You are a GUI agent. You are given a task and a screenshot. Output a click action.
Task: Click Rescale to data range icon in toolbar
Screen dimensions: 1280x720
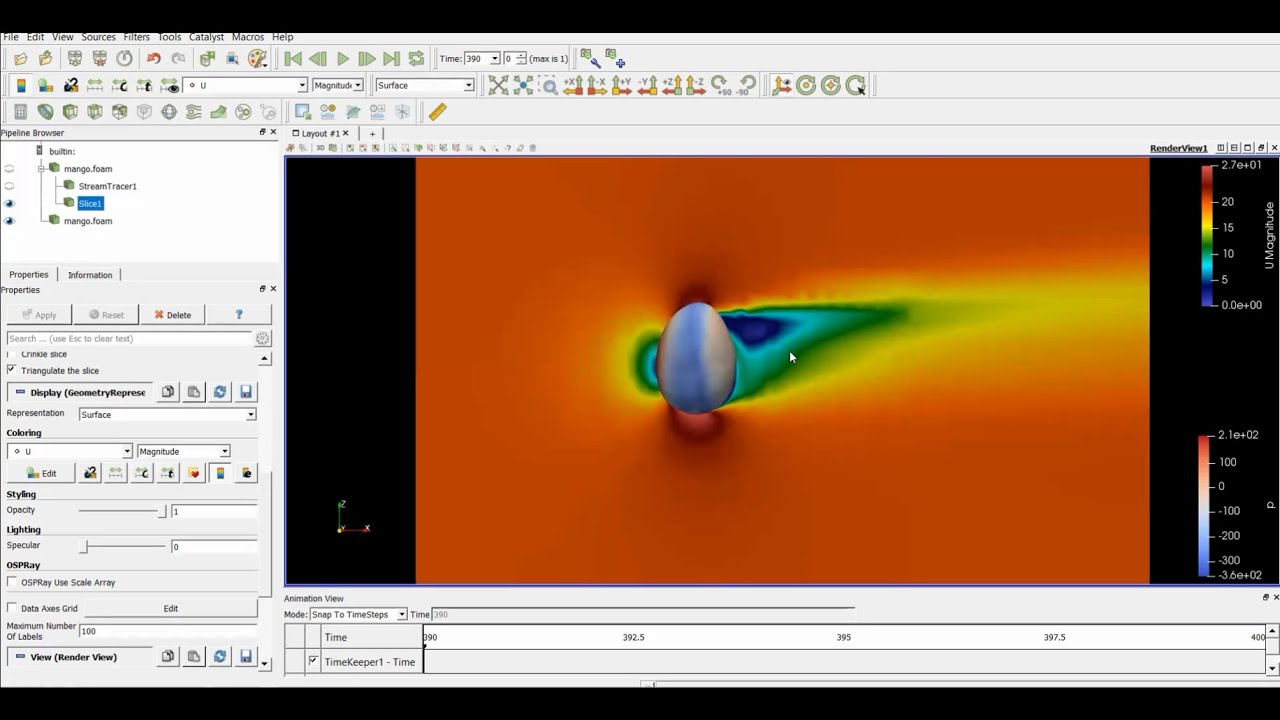click(95, 86)
